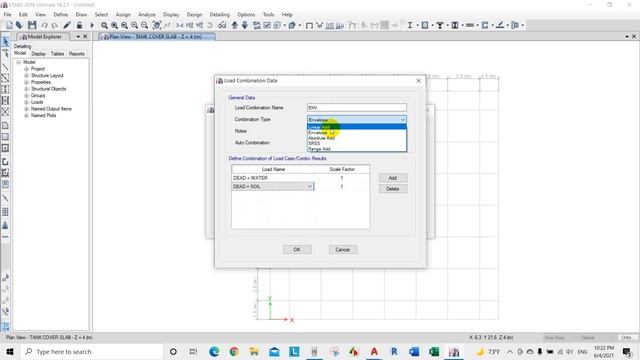
Task: Click the Mail envelope taskbar icon
Action: click(274, 351)
